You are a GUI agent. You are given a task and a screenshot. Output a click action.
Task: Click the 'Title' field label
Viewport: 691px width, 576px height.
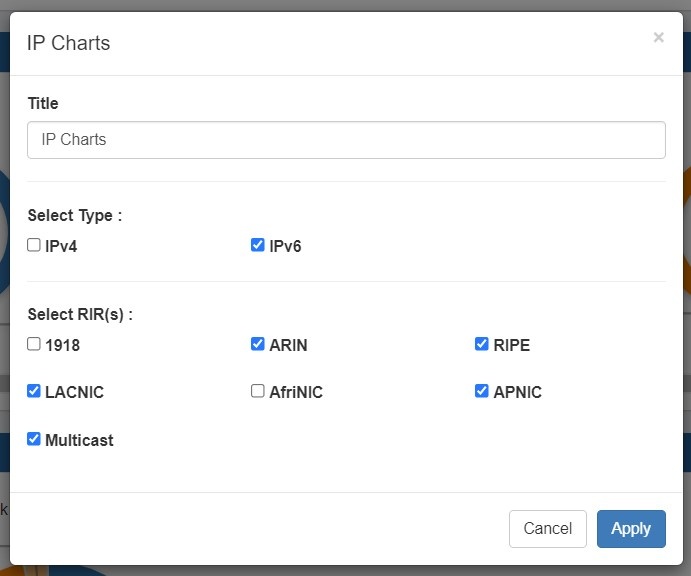click(x=43, y=104)
